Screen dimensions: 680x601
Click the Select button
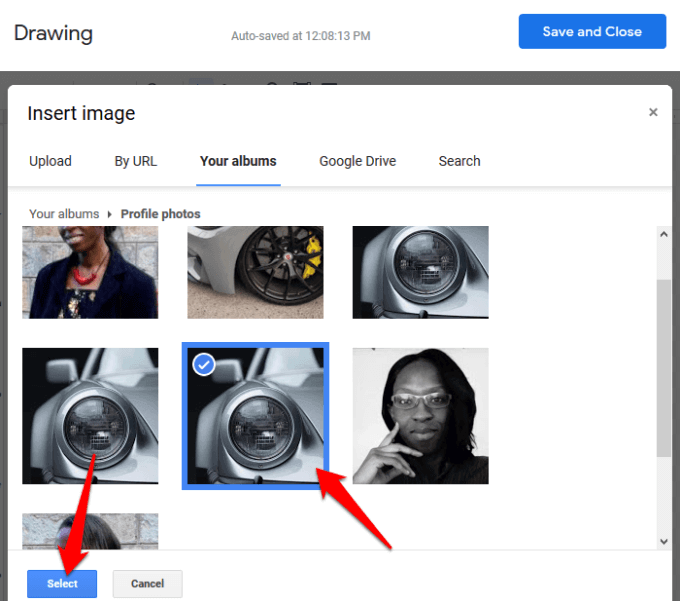(x=62, y=584)
